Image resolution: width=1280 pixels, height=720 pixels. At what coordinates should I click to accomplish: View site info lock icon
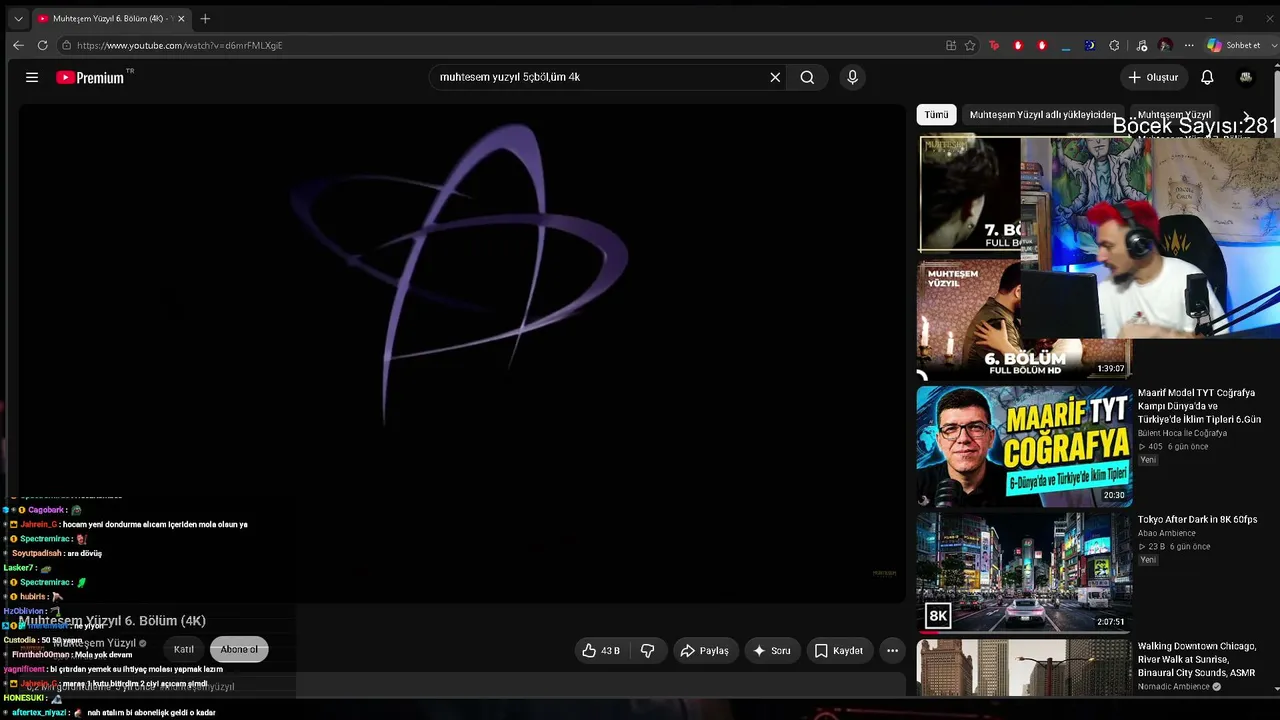click(66, 45)
